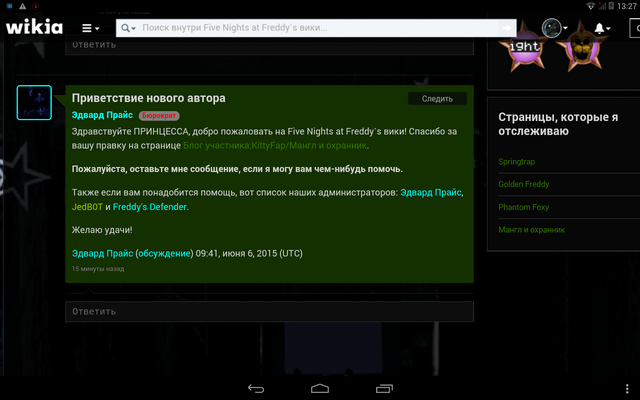Tap the warning triangle status icon

[22, 6]
